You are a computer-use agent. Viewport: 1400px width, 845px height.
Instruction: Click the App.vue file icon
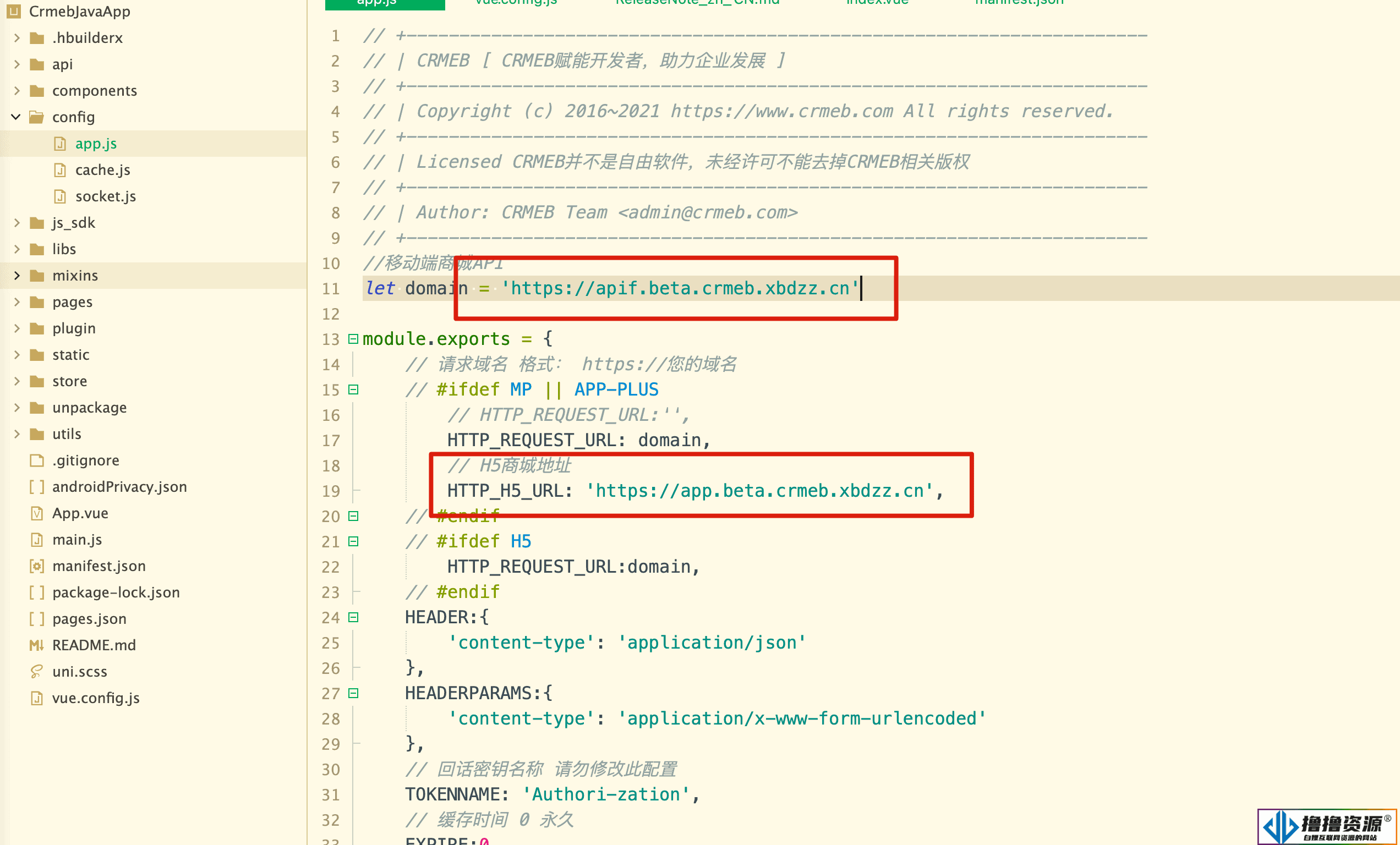coord(37,513)
